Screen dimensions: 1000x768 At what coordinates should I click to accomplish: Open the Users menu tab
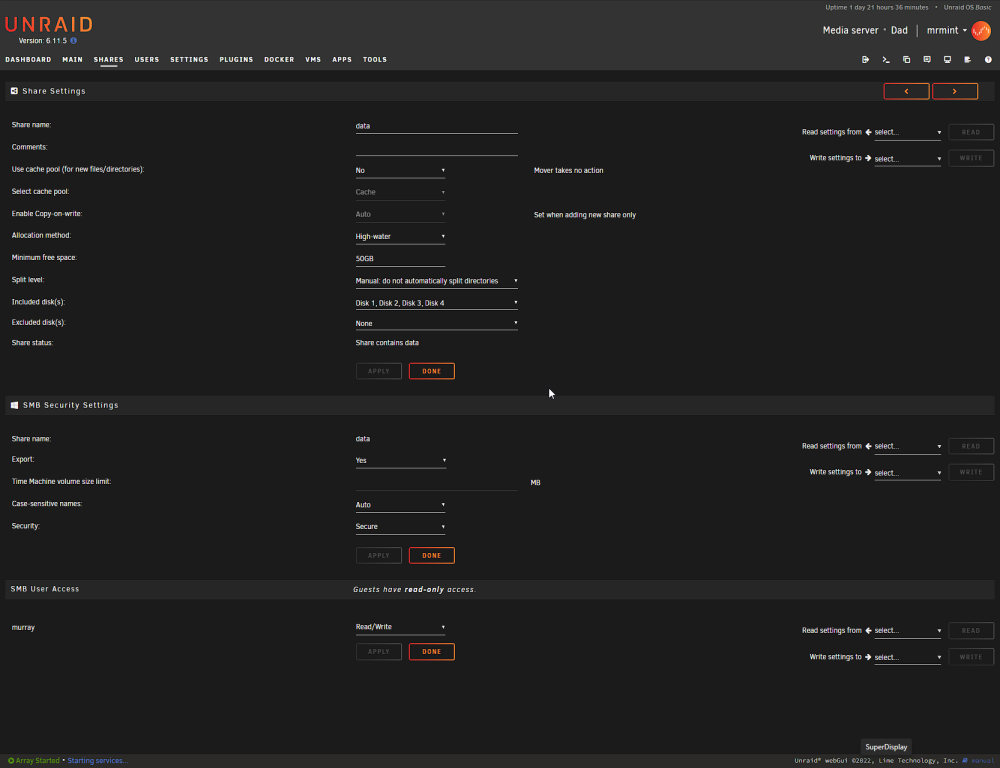[147, 59]
